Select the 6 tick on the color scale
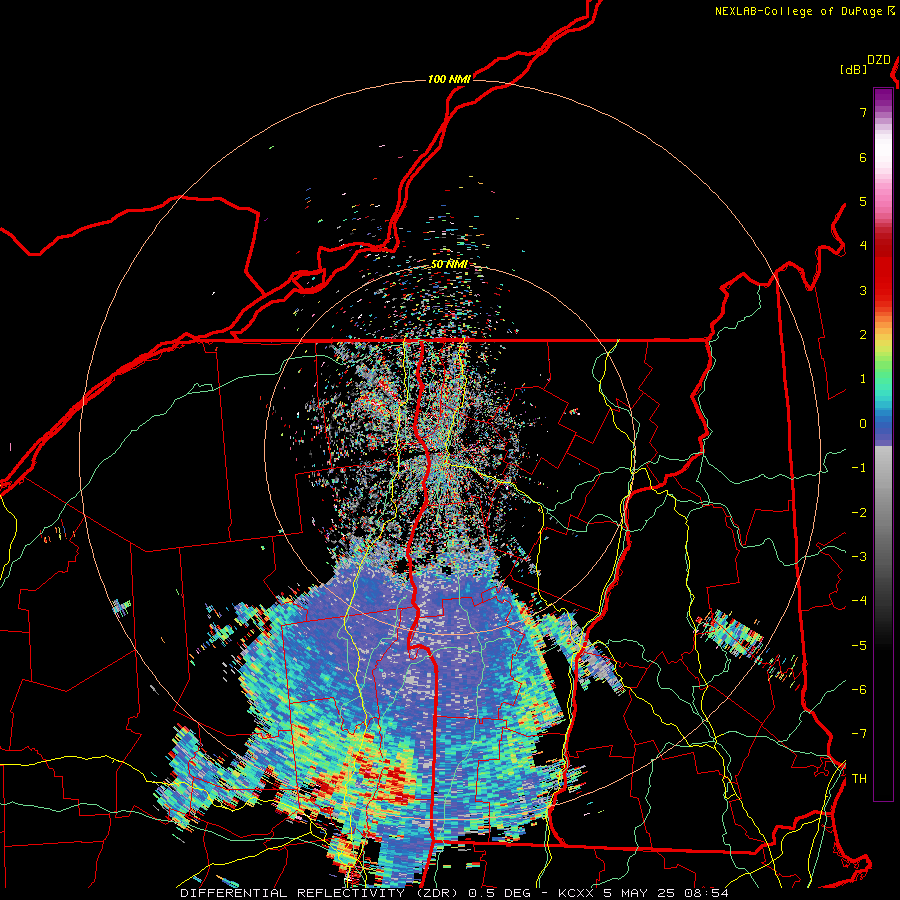The width and height of the screenshot is (900, 900). click(x=863, y=157)
